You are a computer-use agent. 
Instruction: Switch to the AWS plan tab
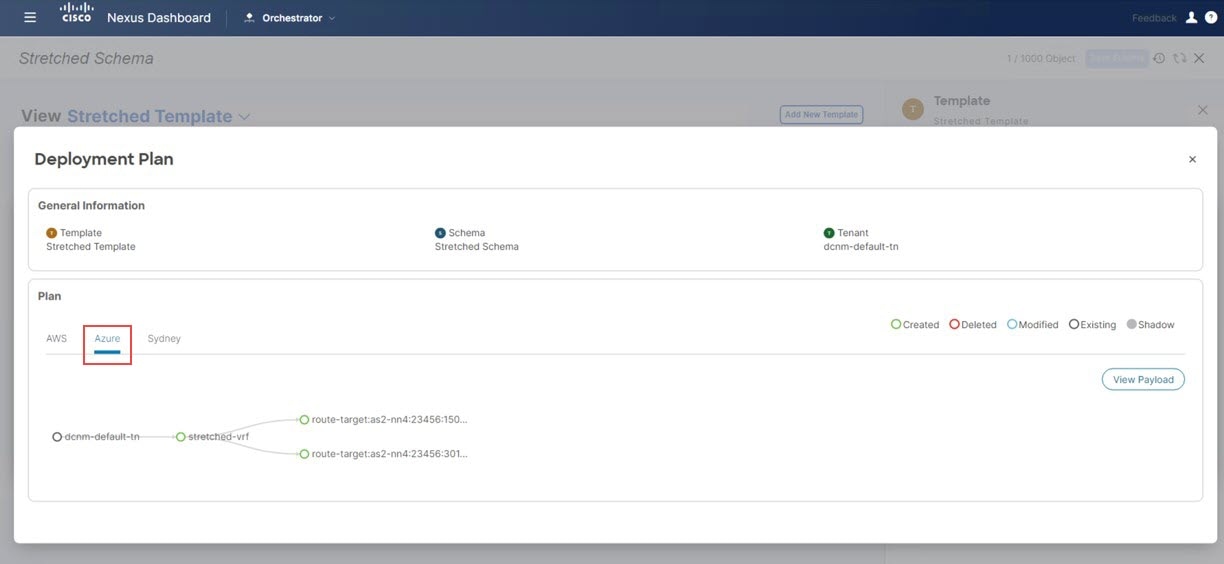click(x=56, y=338)
